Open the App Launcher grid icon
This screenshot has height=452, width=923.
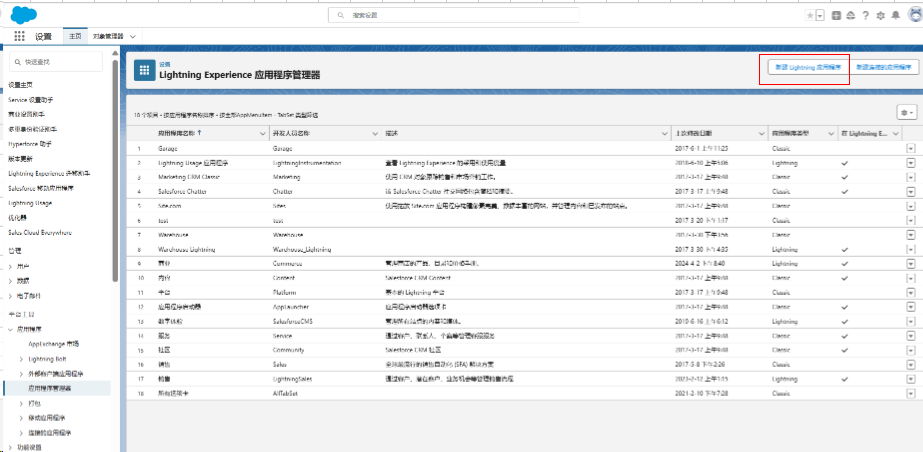click(x=19, y=36)
